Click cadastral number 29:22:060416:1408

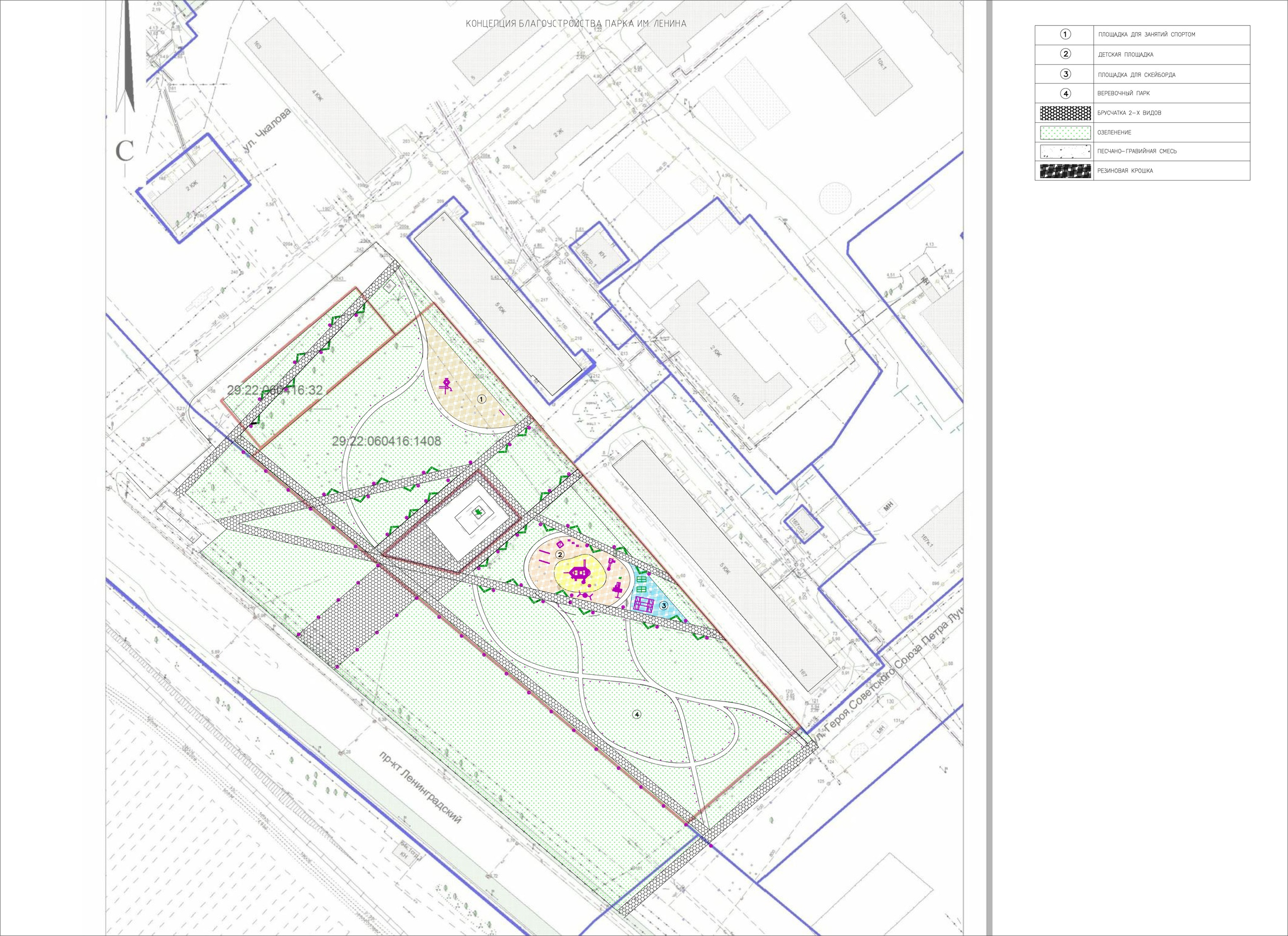(387, 441)
